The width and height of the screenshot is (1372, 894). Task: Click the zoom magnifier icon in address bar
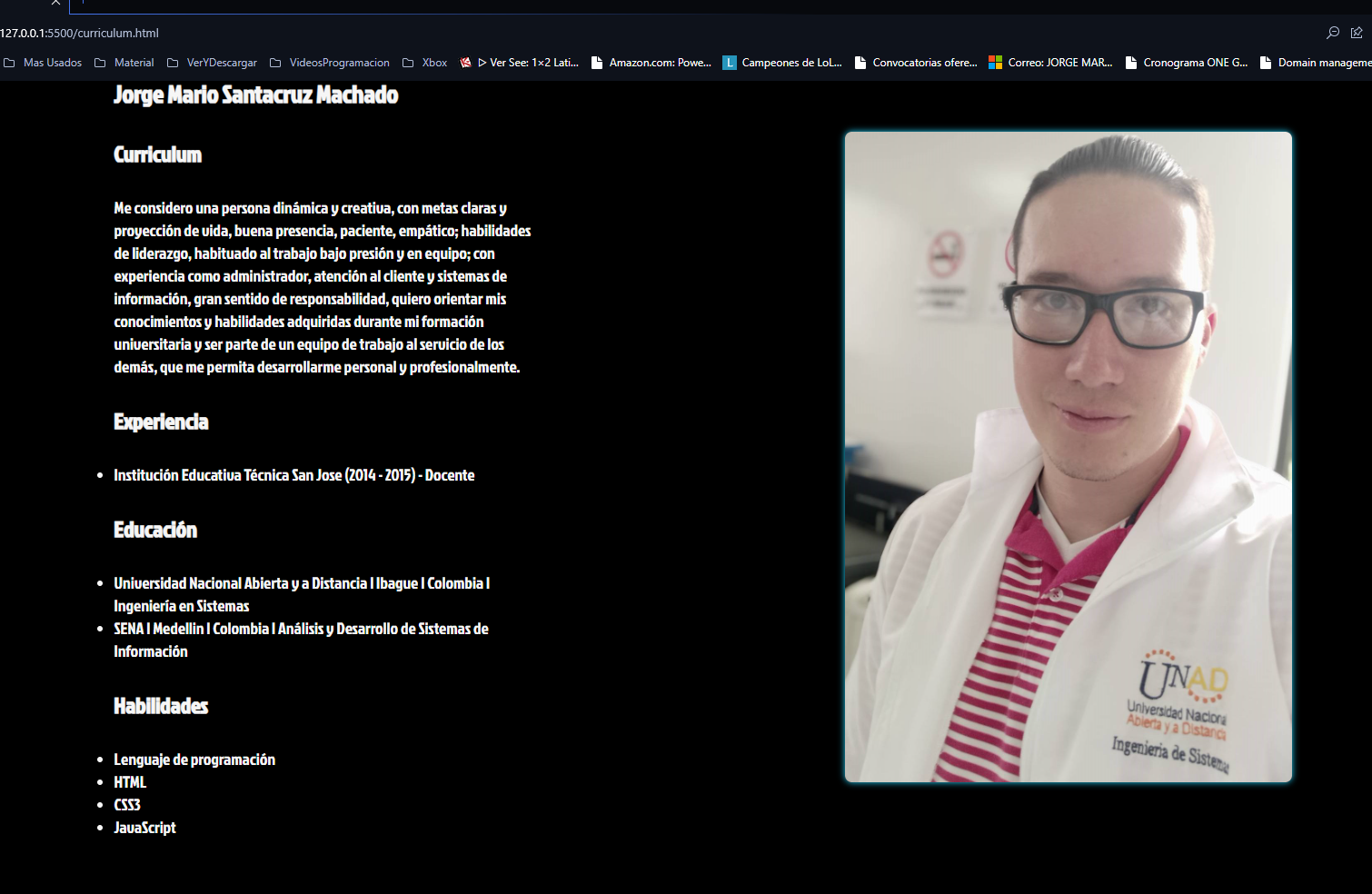(1333, 33)
